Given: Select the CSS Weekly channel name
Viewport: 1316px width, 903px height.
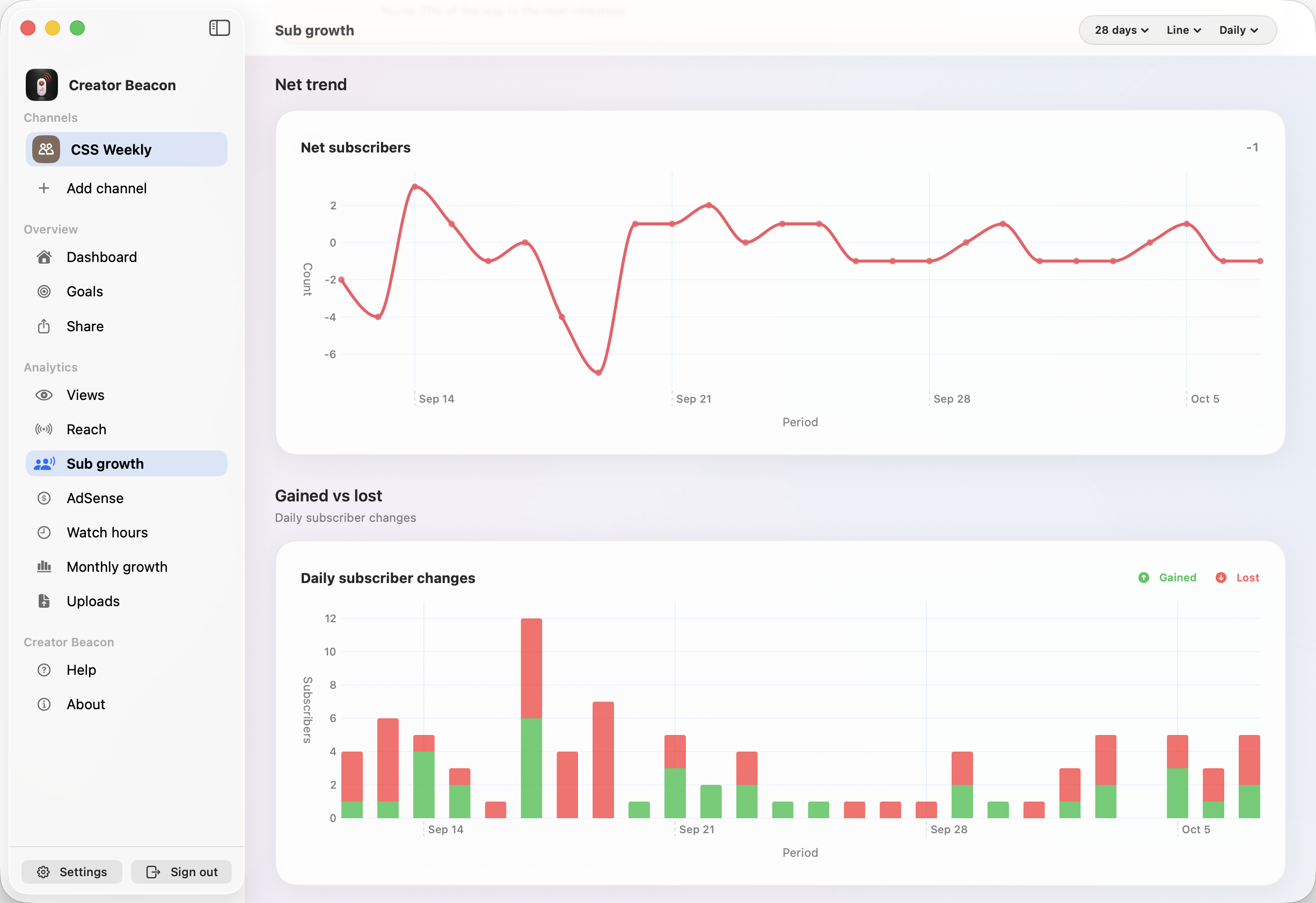Looking at the screenshot, I should (x=111, y=150).
